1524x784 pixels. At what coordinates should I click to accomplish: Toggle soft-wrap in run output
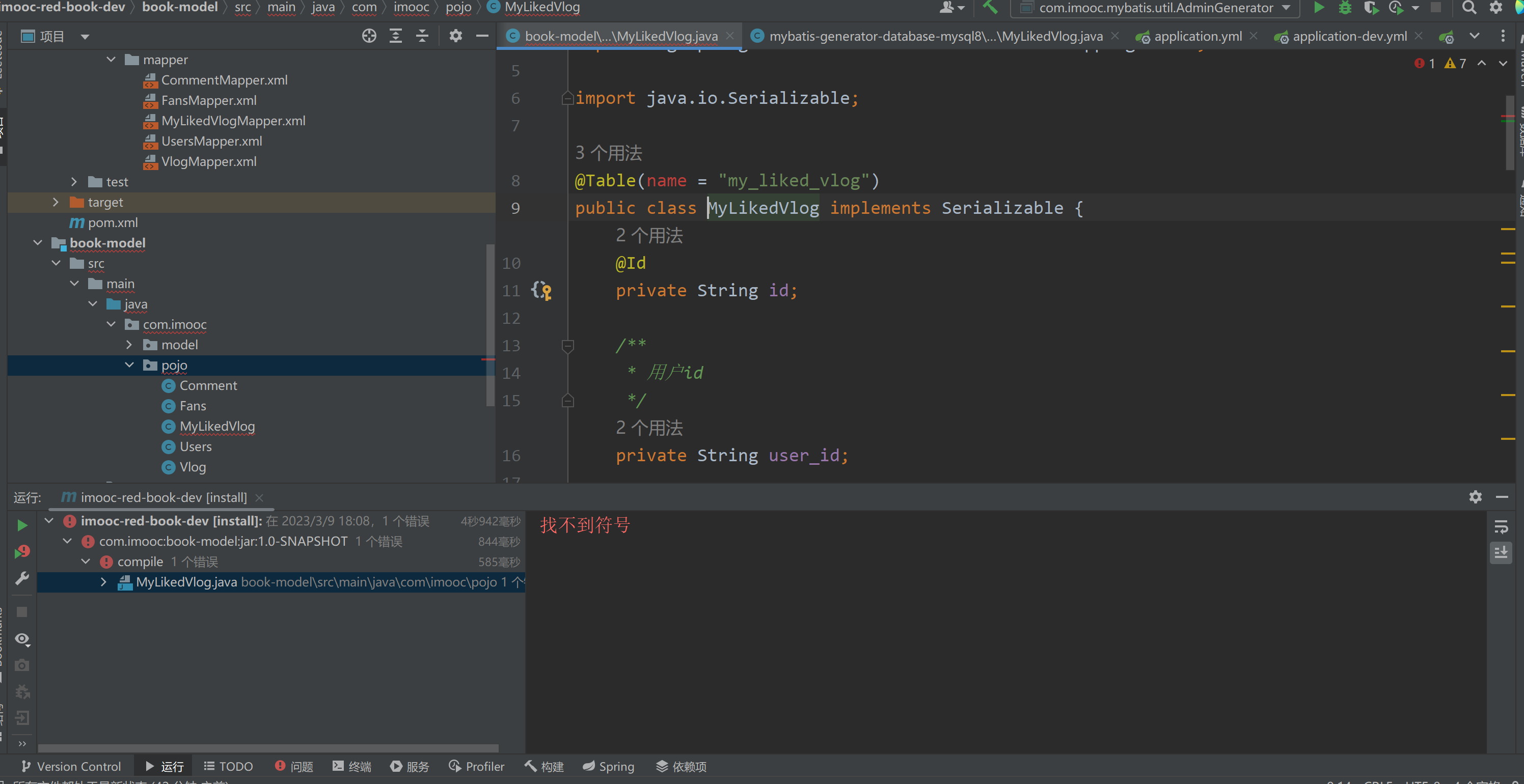point(1501,526)
